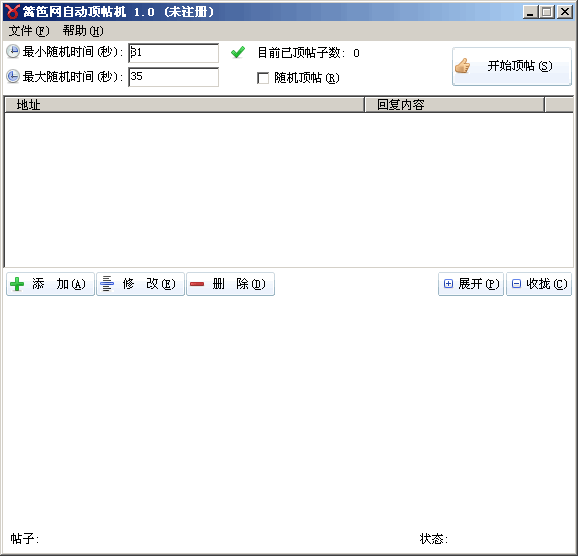This screenshot has height=556, width=578.
Task: Sort by the 地址 column header
Action: pyautogui.click(x=184, y=105)
